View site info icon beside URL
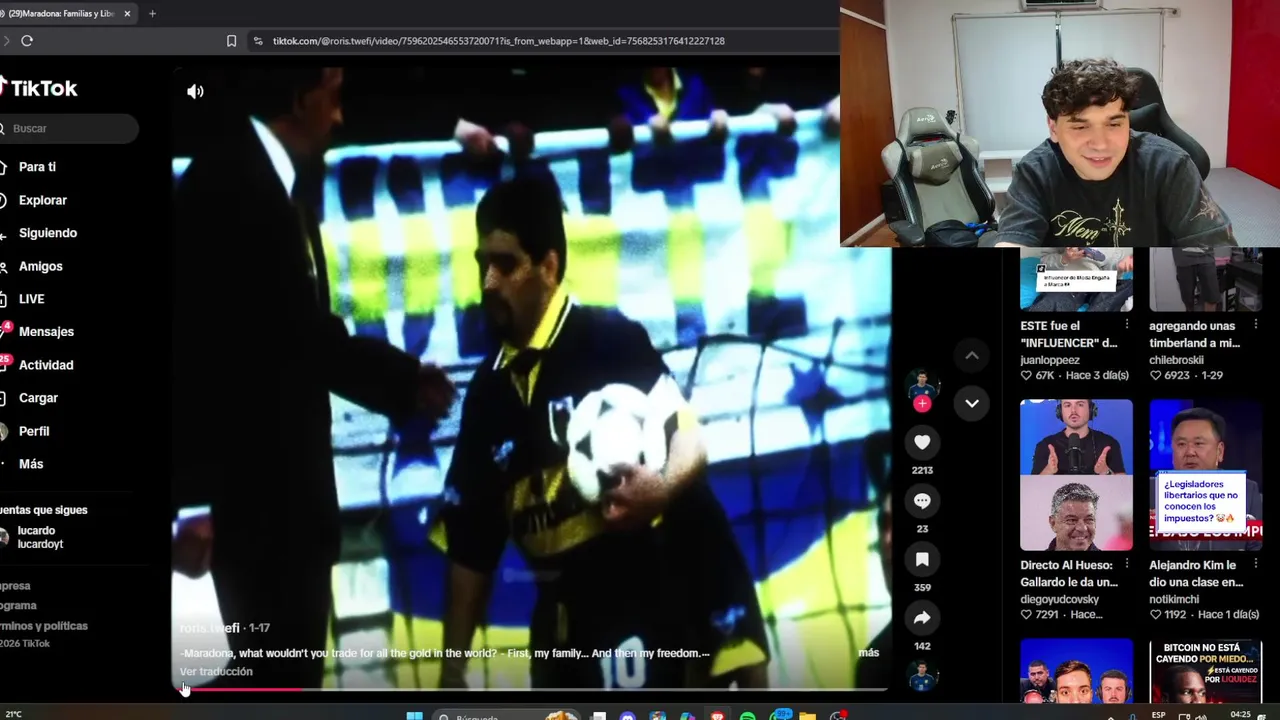Screen dimensions: 1280x720 click(258, 41)
